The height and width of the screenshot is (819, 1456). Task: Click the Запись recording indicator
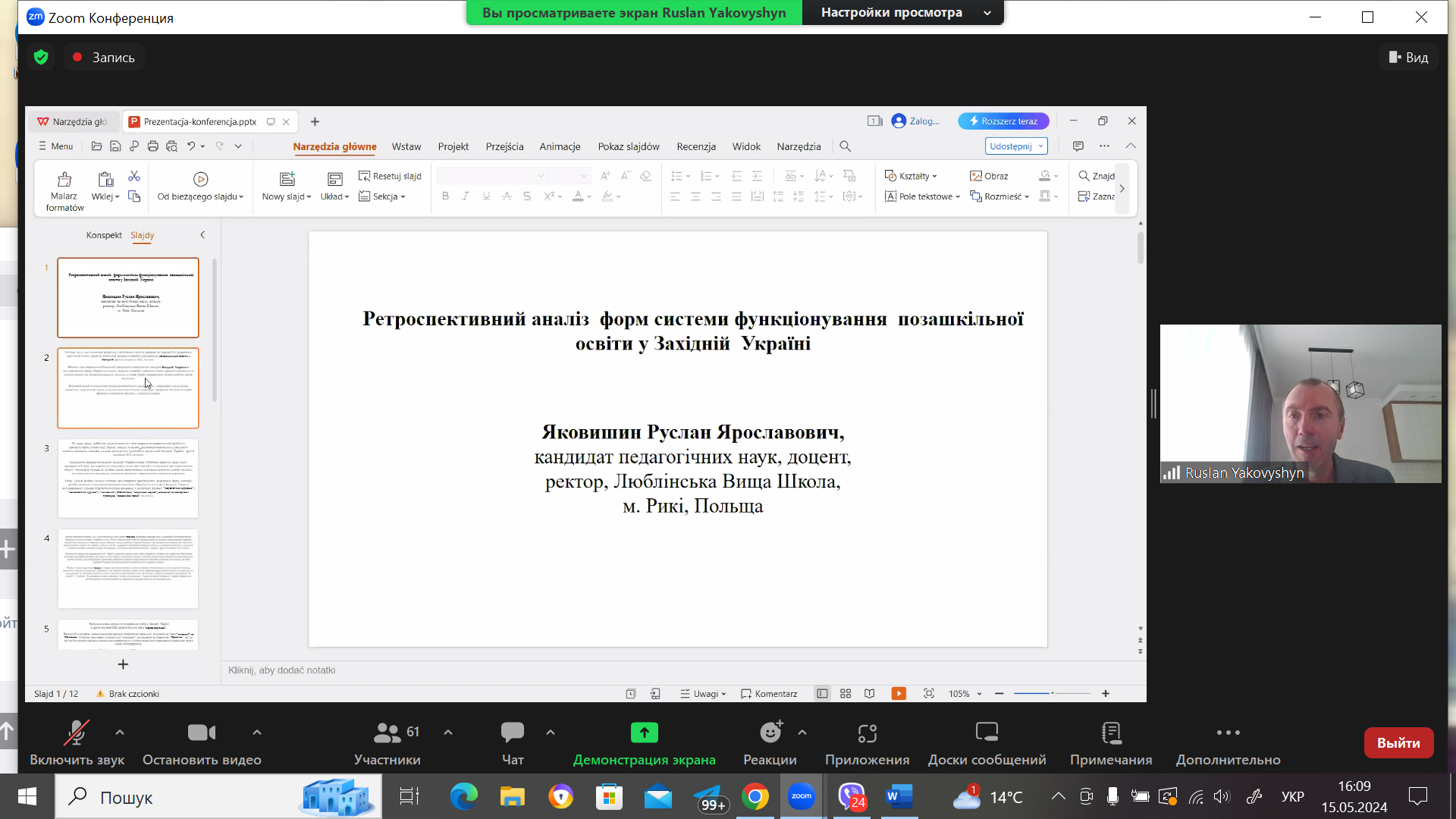tap(103, 58)
